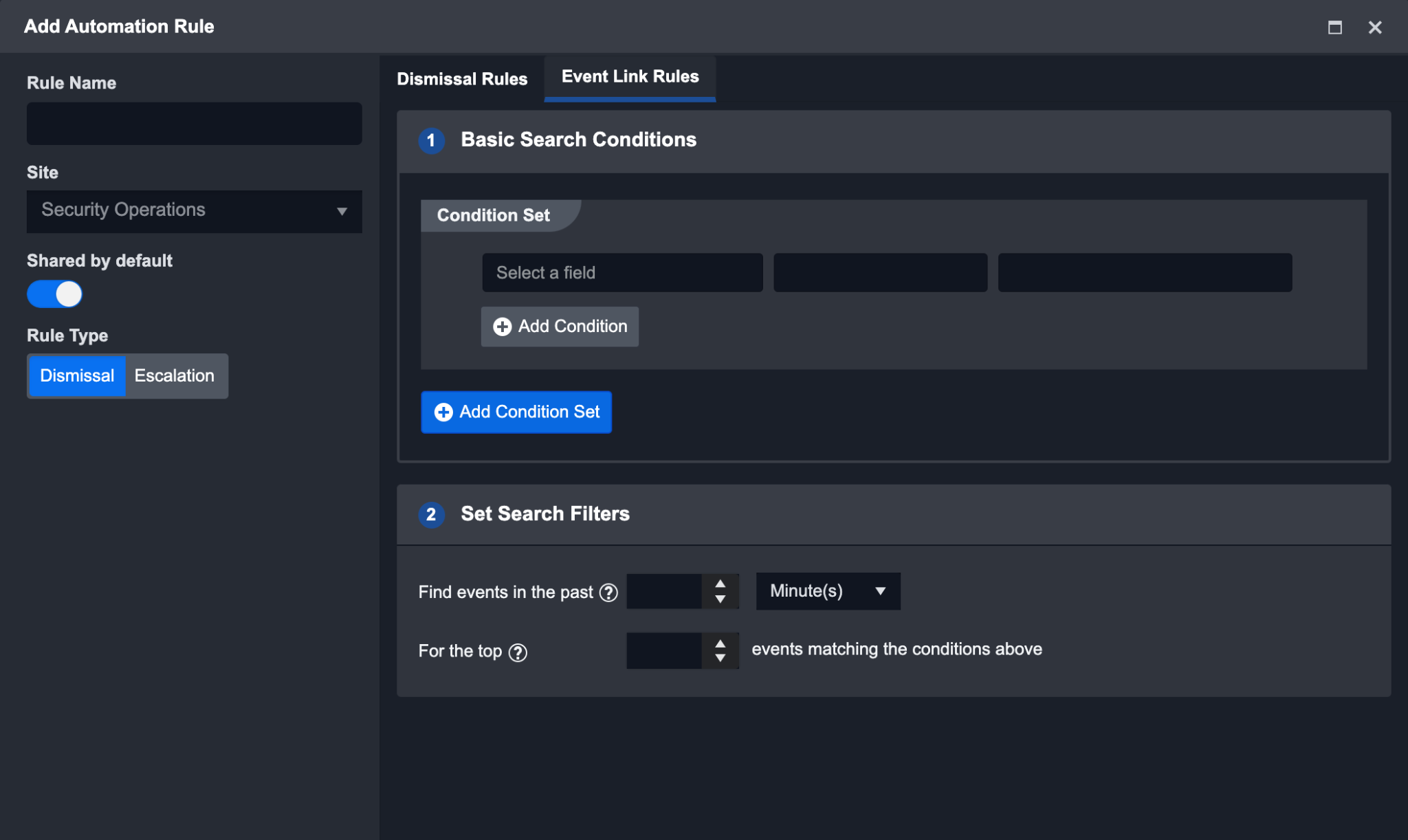
Task: Select Dismissal rule type
Action: click(x=77, y=376)
